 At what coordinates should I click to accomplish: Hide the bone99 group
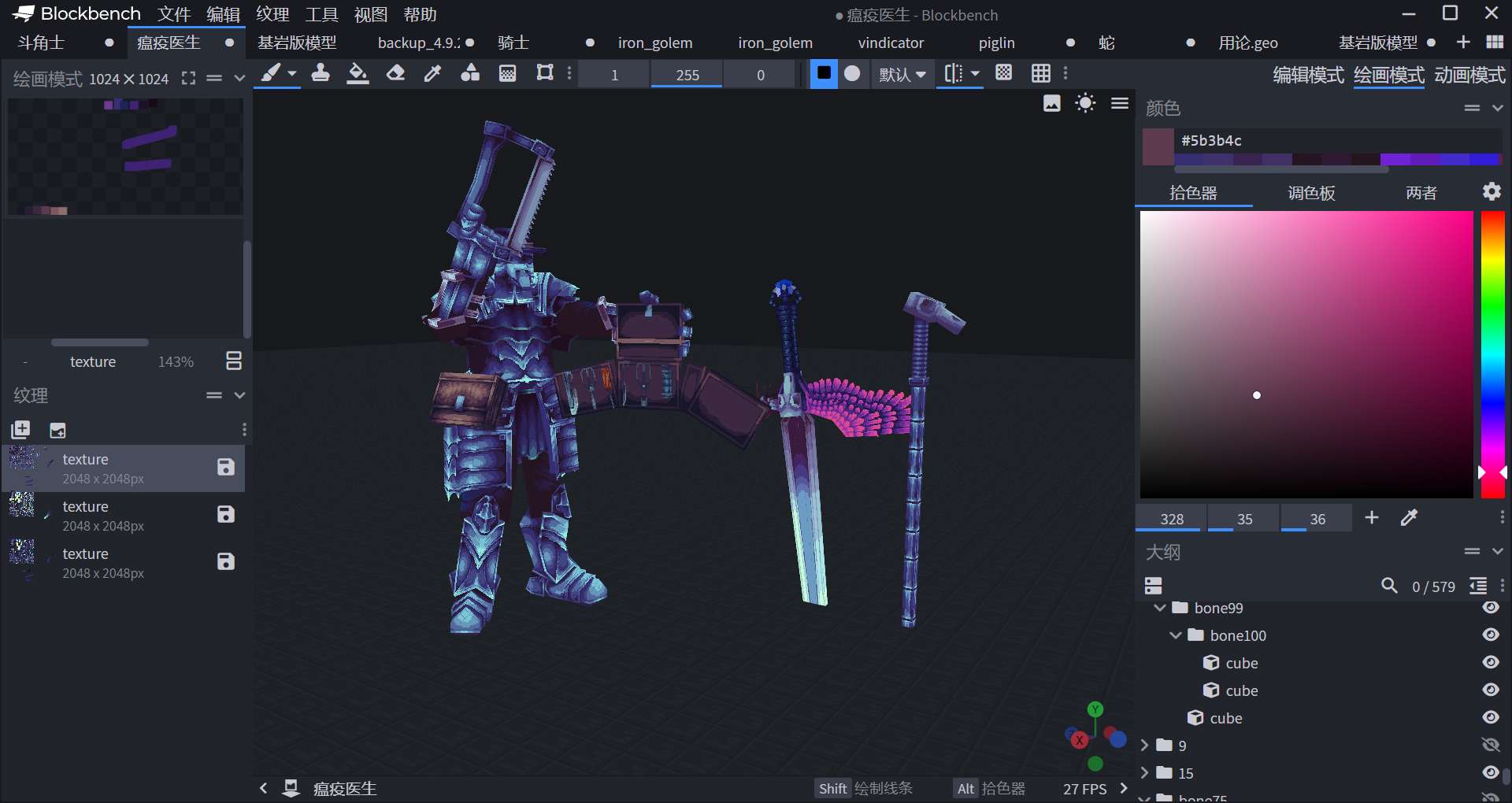[x=1491, y=607]
